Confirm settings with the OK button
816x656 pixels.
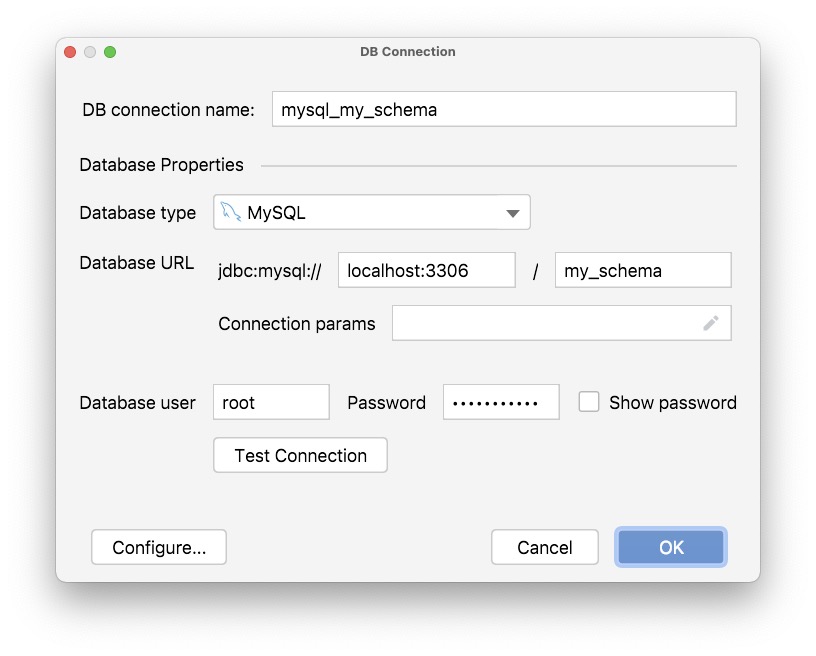pos(670,547)
